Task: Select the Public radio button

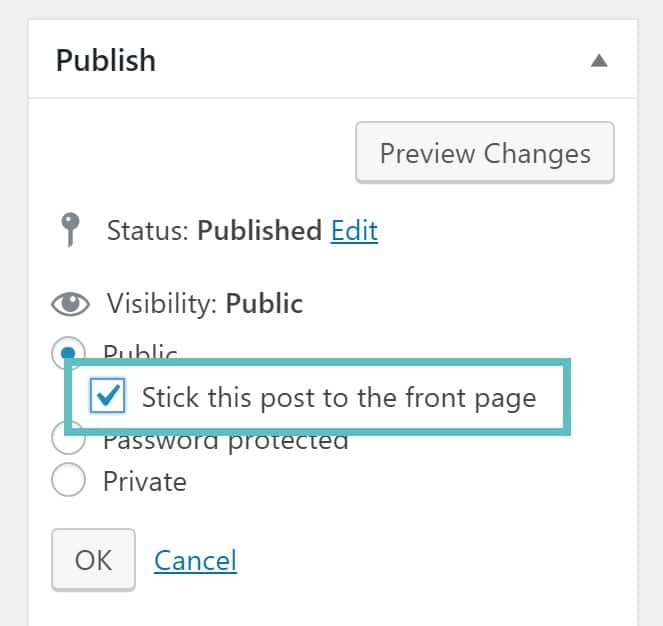Action: pyautogui.click(x=68, y=352)
